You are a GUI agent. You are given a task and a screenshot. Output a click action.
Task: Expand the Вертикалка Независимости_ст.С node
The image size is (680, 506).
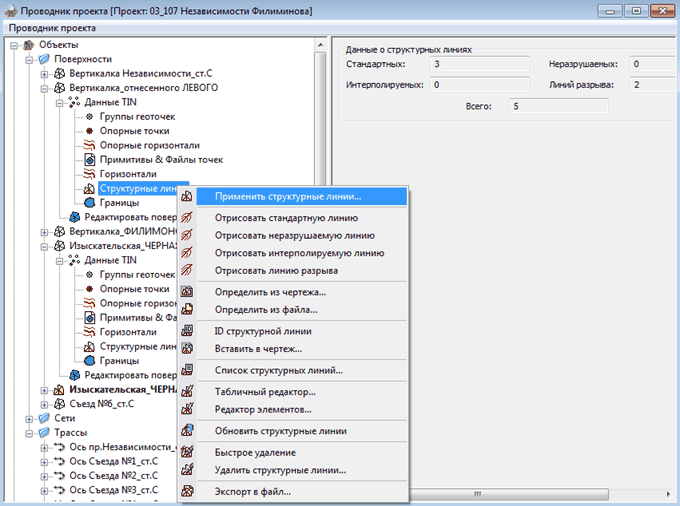[x=44, y=74]
